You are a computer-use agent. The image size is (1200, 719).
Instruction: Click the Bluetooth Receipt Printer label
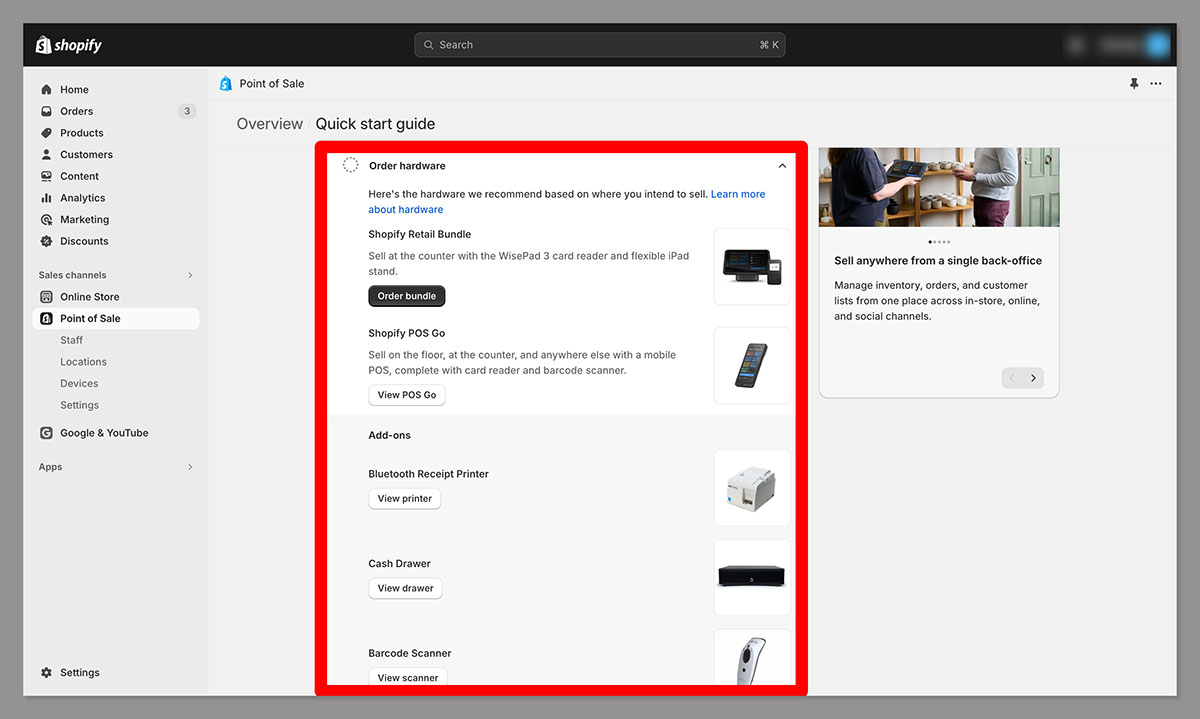pos(428,474)
